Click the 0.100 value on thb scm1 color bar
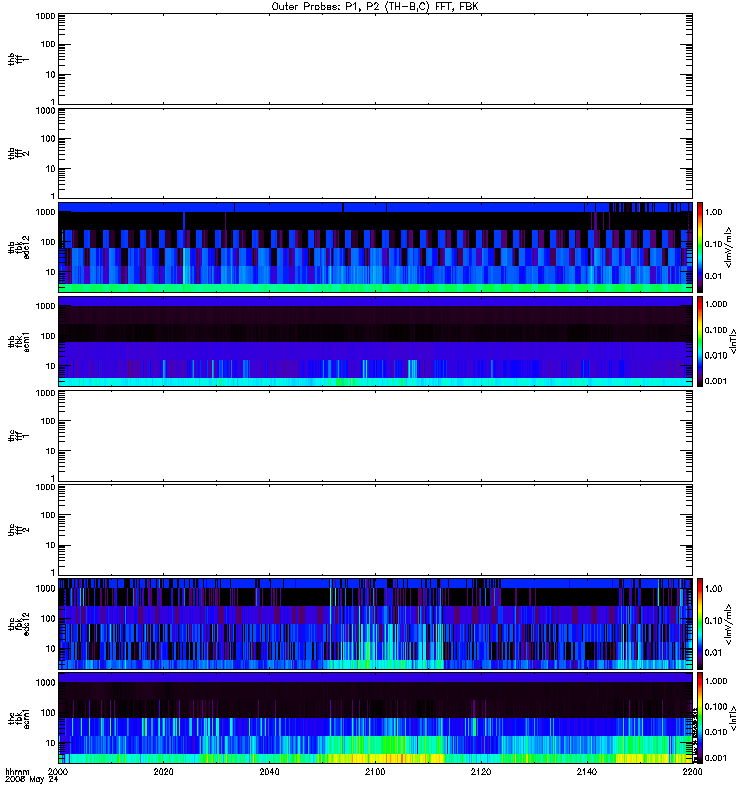The height and width of the screenshot is (800, 750). coord(716,330)
